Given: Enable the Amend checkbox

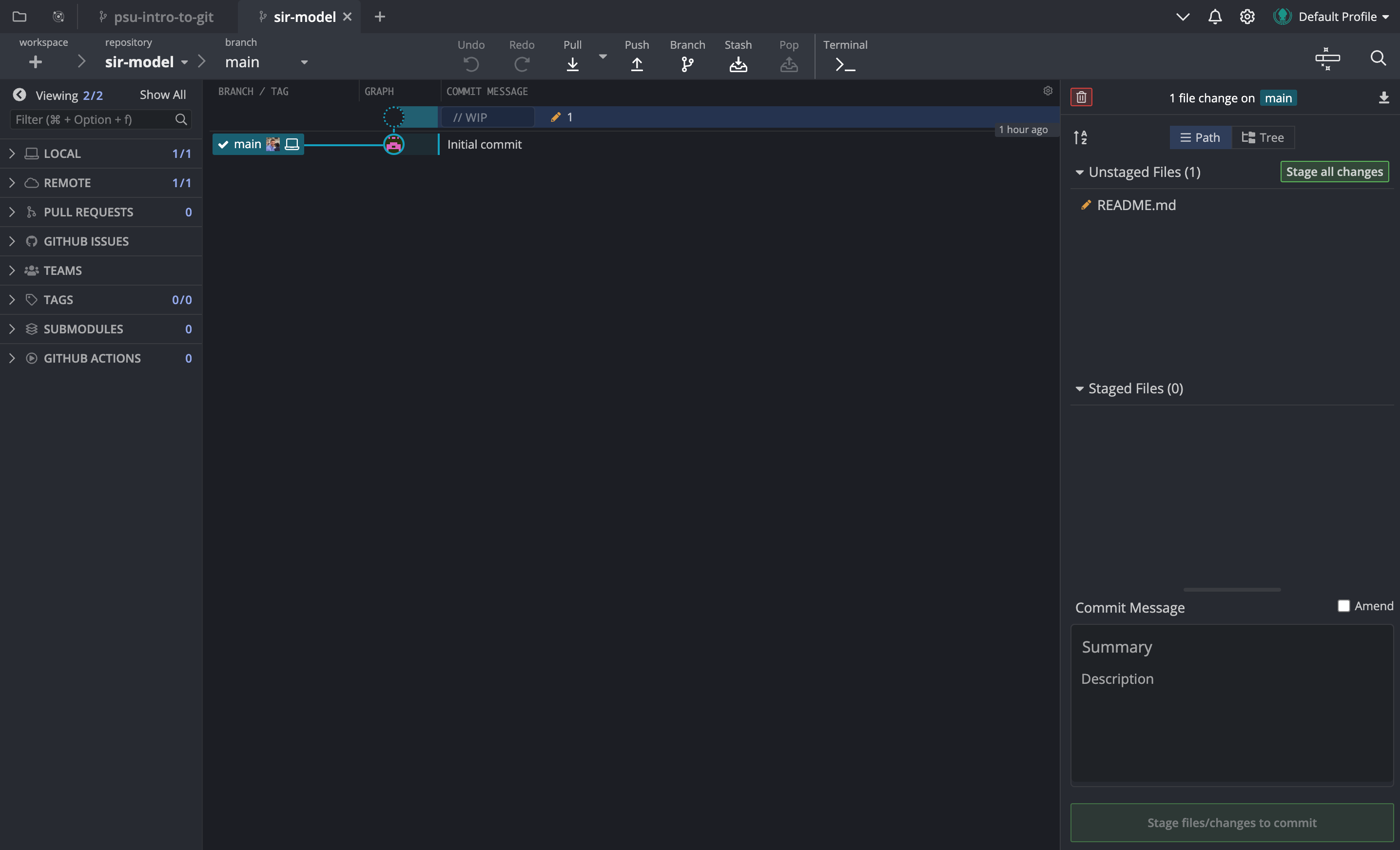Looking at the screenshot, I should point(1343,606).
